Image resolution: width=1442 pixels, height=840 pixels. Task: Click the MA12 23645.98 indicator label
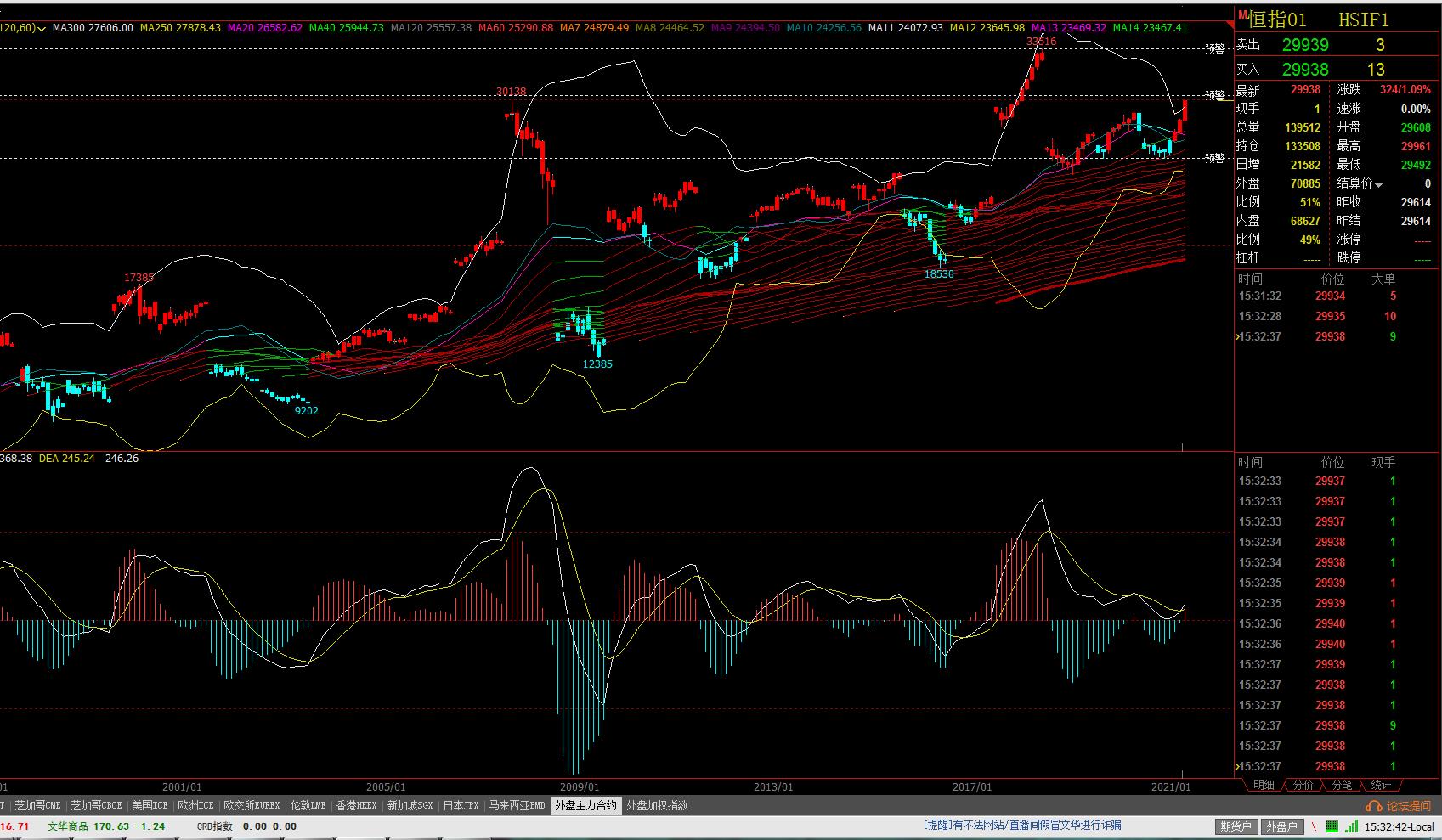point(987,28)
